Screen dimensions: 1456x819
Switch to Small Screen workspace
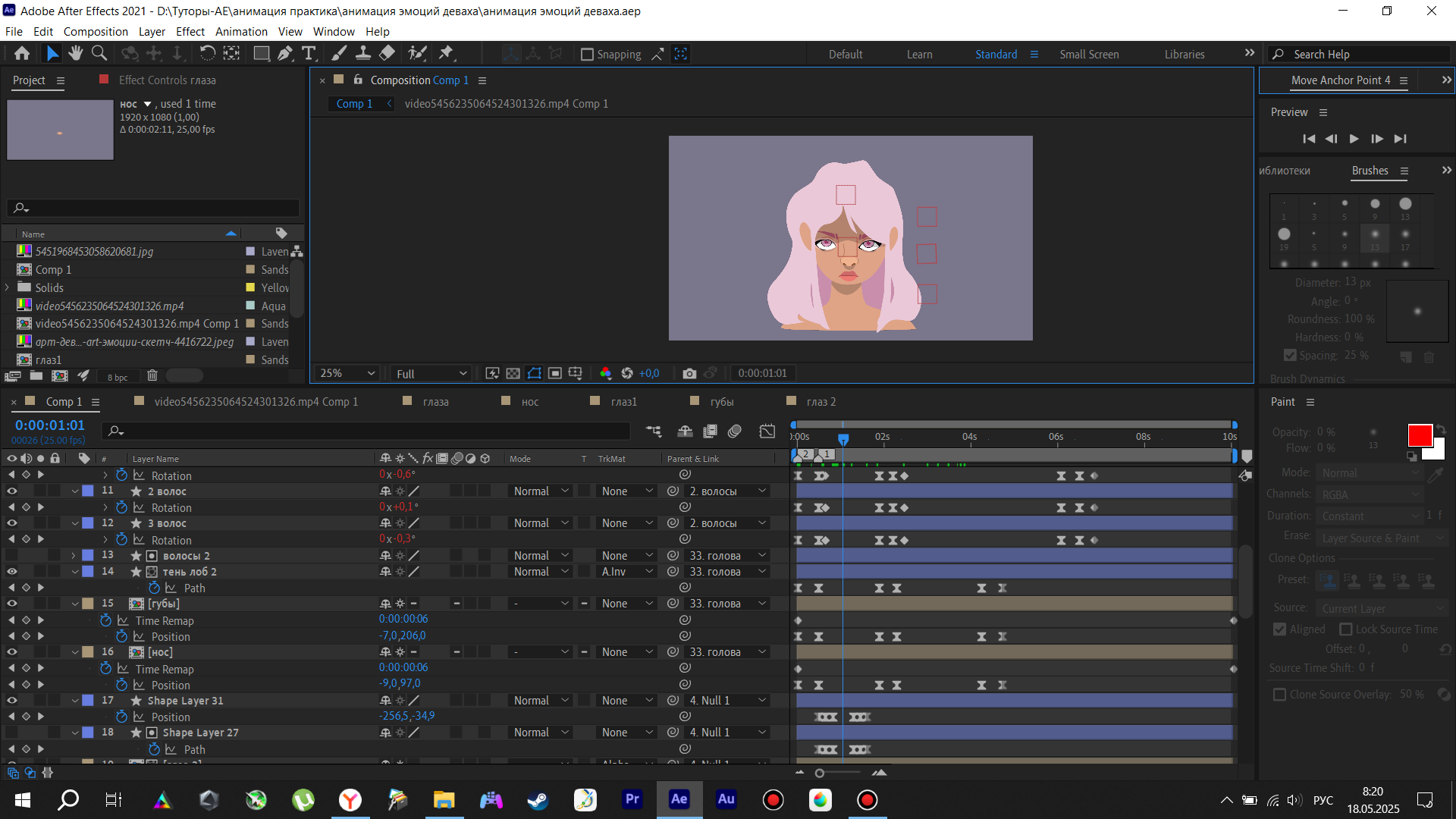coord(1088,55)
